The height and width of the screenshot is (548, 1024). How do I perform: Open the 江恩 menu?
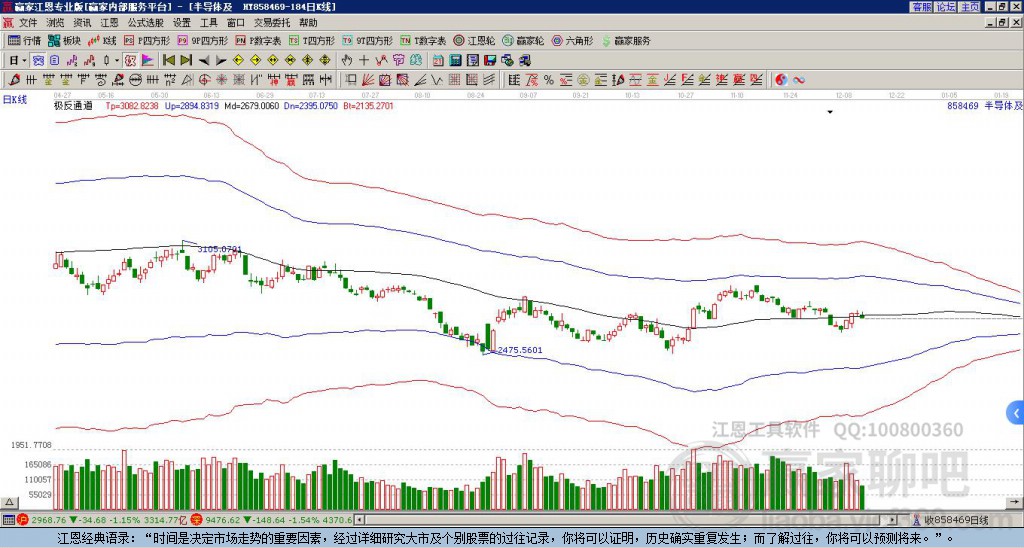tap(110, 23)
